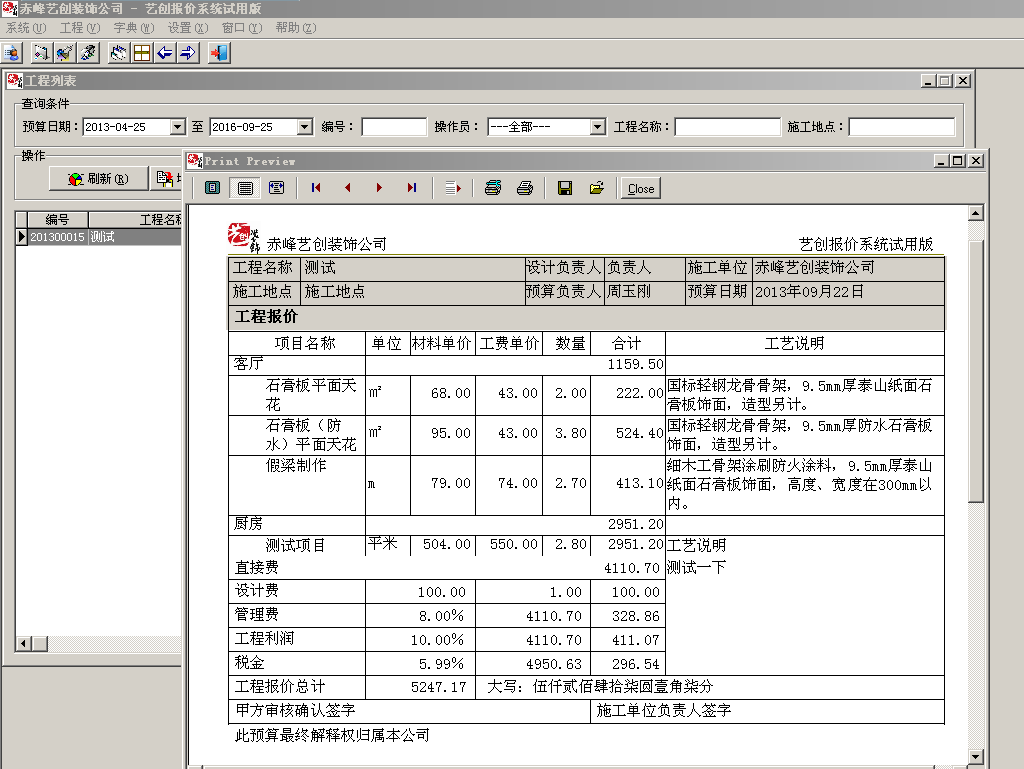The width and height of the screenshot is (1024, 769).
Task: Go to the first page in preview
Action: pos(316,188)
